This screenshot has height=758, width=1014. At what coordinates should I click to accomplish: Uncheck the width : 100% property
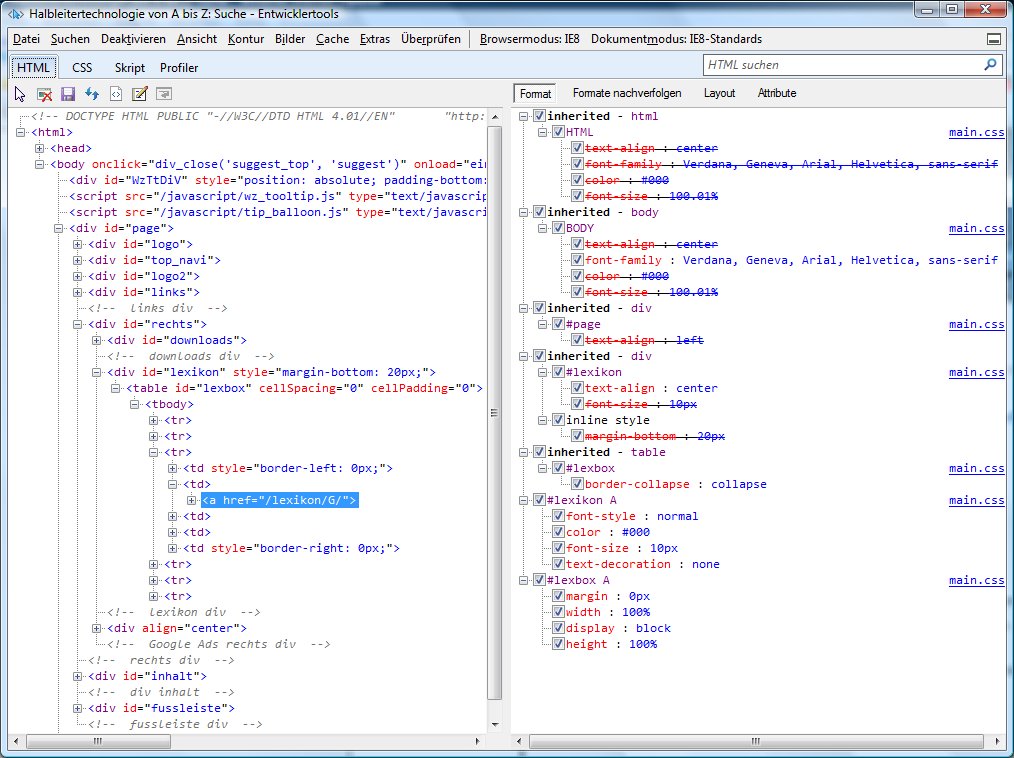[x=558, y=612]
